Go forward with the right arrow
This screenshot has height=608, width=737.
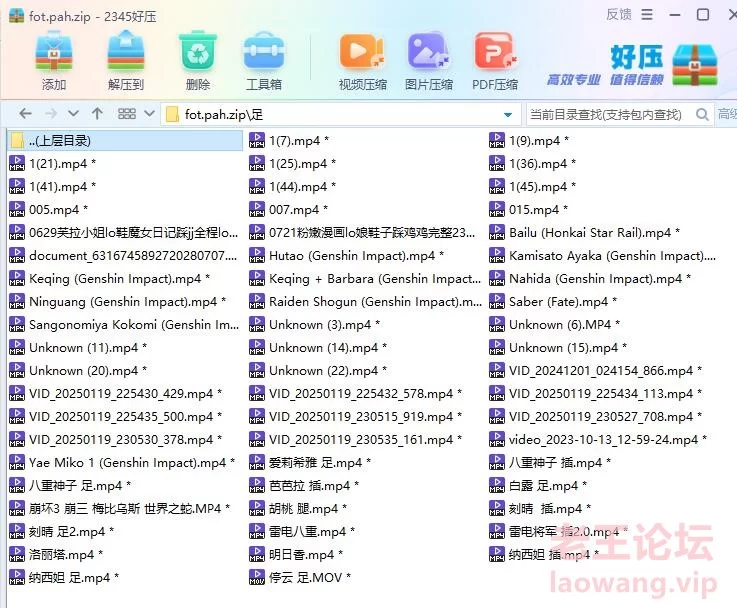(x=51, y=114)
